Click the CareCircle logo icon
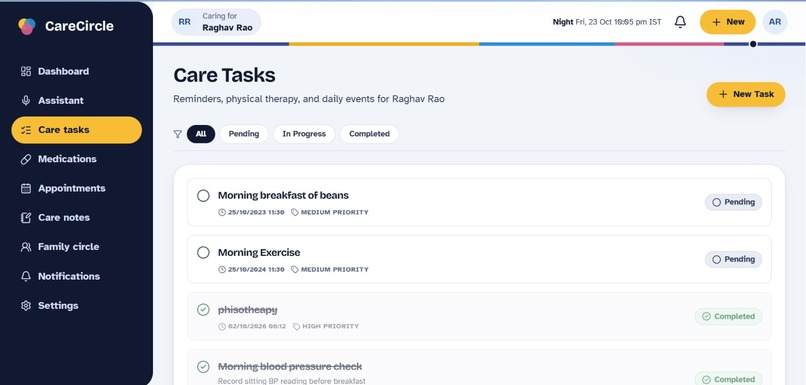806x385 pixels. pos(27,26)
